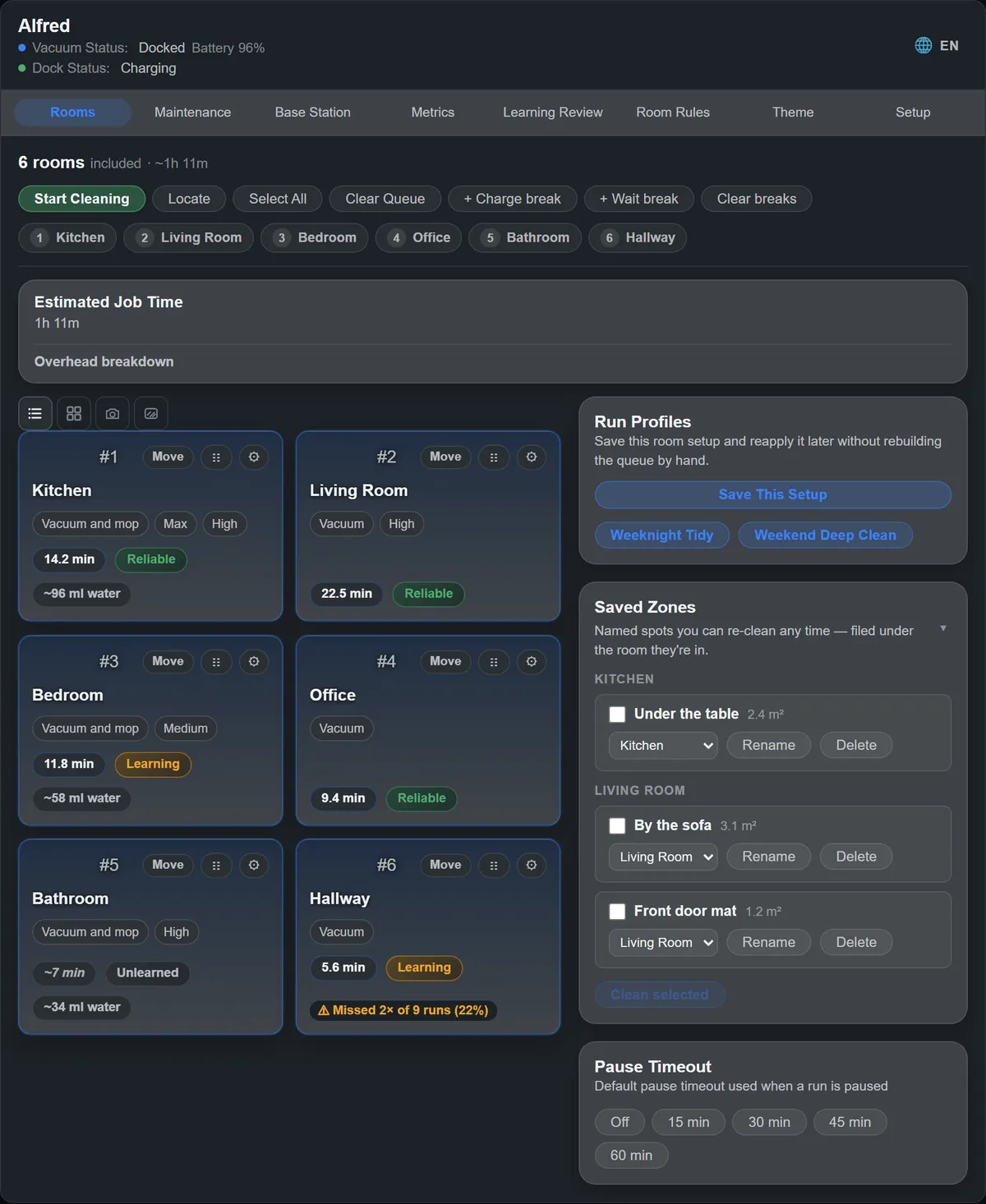This screenshot has height=1204, width=986.
Task: Delete the By the sofa zone
Action: click(856, 857)
